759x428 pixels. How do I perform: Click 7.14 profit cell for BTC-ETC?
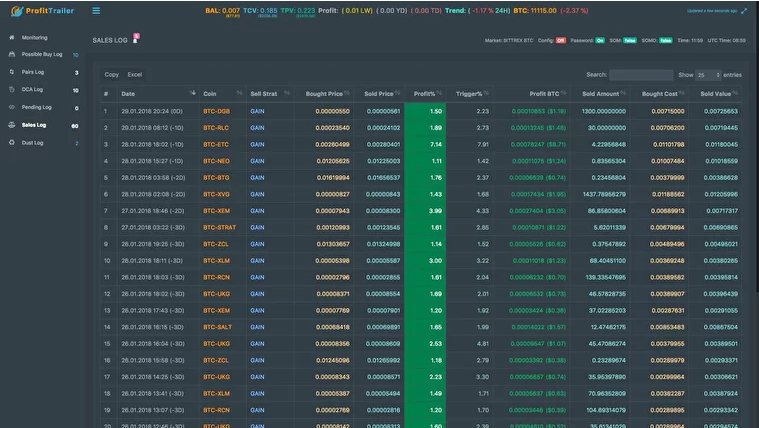(425, 144)
